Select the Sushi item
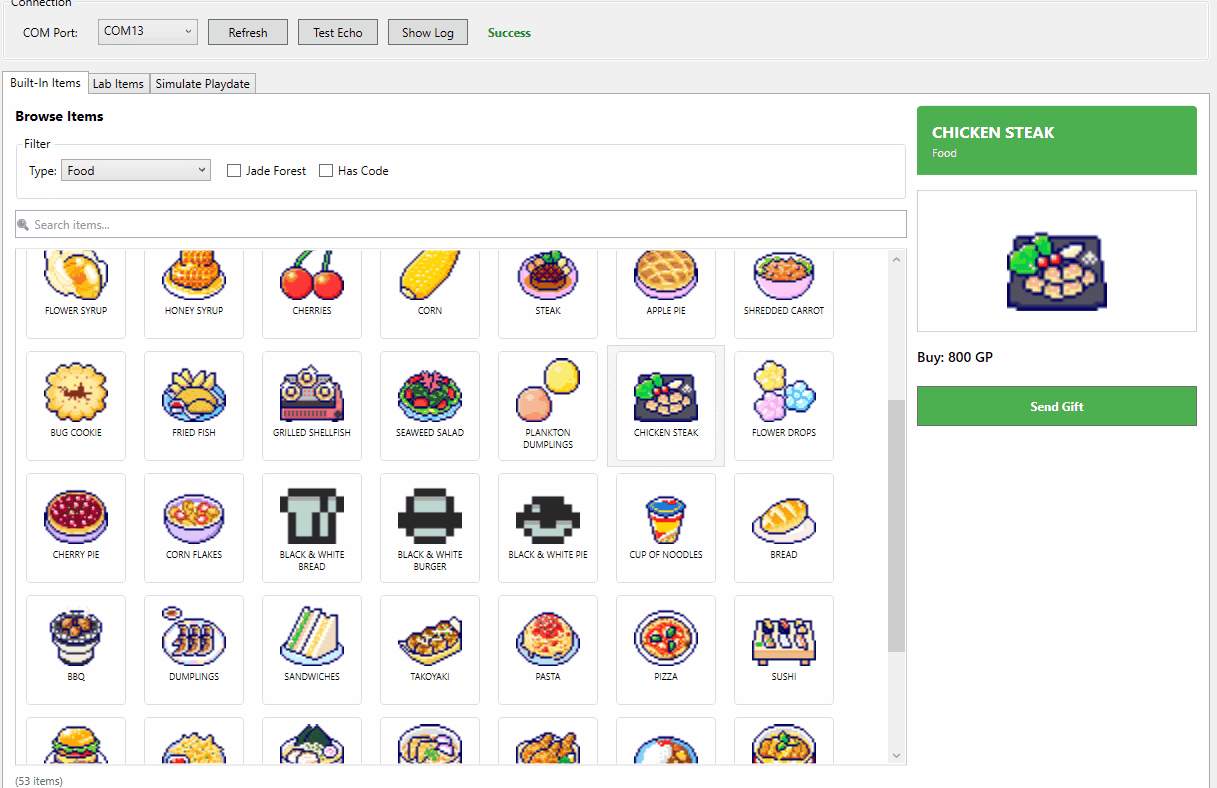Image resolution: width=1217 pixels, height=788 pixels. point(784,648)
